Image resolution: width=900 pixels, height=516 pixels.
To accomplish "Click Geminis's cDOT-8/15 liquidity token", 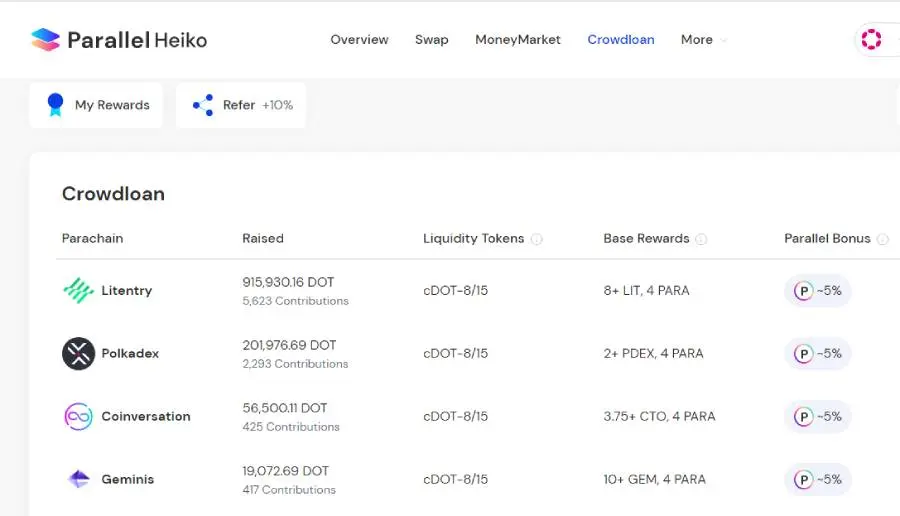I will point(456,479).
